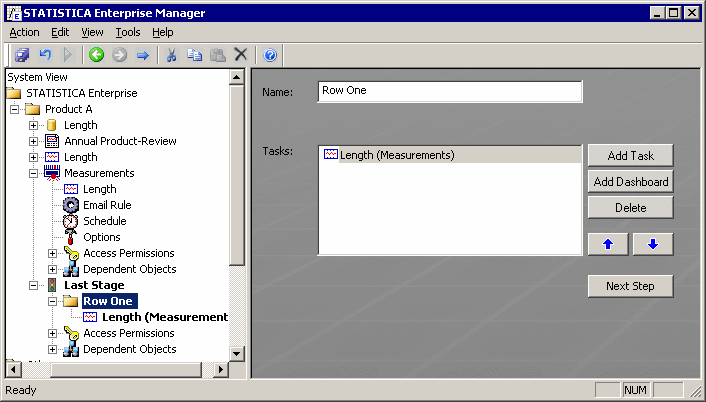This screenshot has height=402, width=706.
Task: Open the Action menu
Action: 24,32
